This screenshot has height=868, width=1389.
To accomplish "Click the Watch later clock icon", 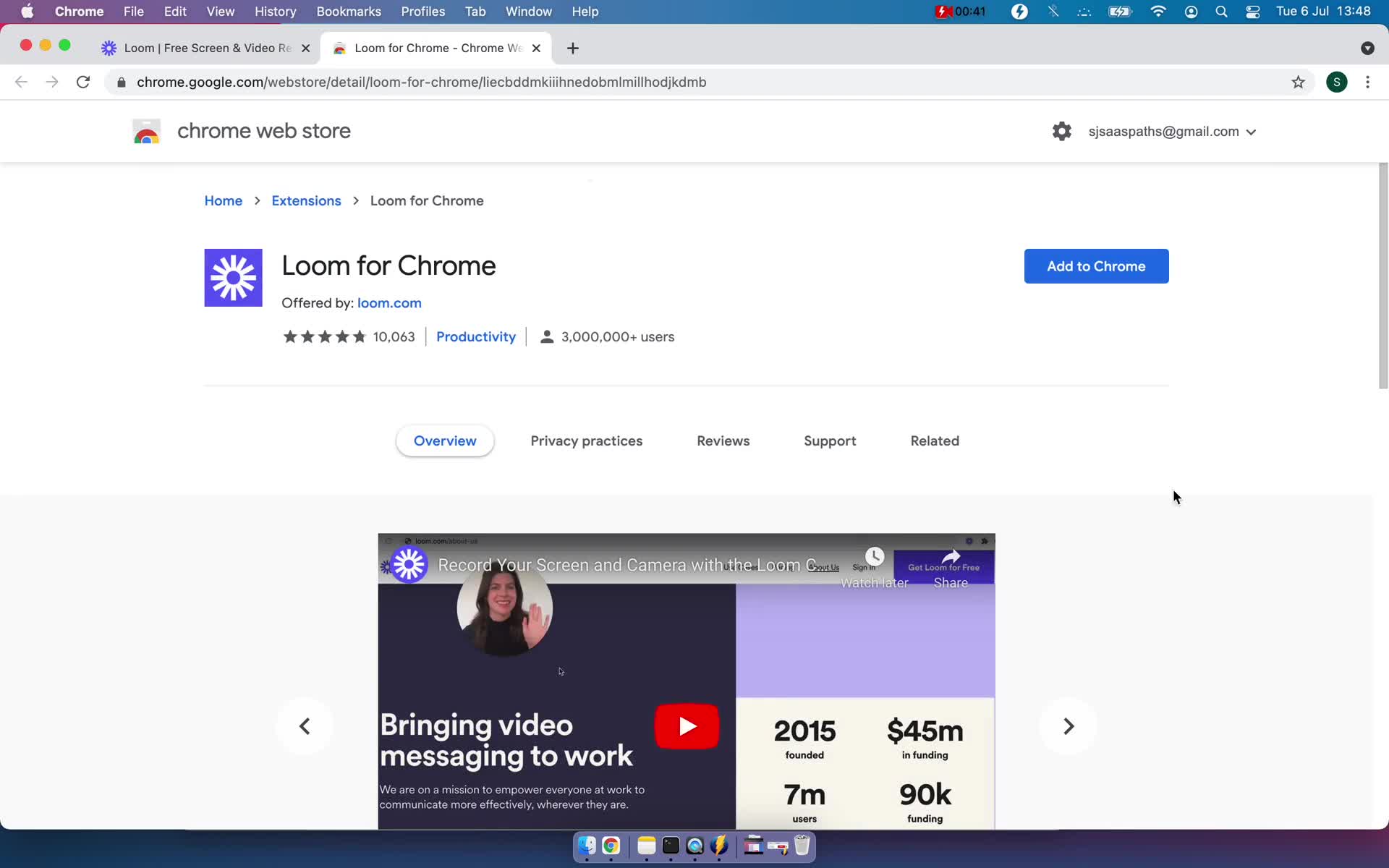I will point(875,556).
